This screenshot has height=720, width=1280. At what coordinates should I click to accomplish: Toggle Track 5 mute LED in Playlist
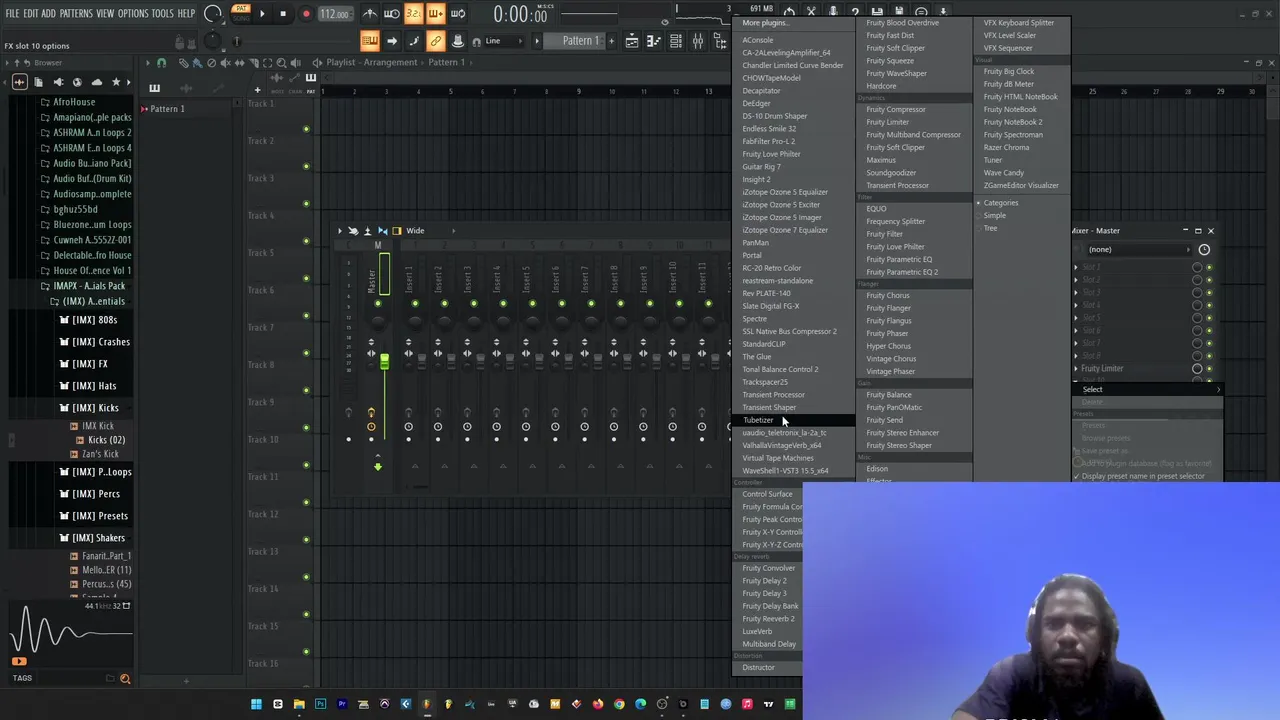pyautogui.click(x=306, y=278)
